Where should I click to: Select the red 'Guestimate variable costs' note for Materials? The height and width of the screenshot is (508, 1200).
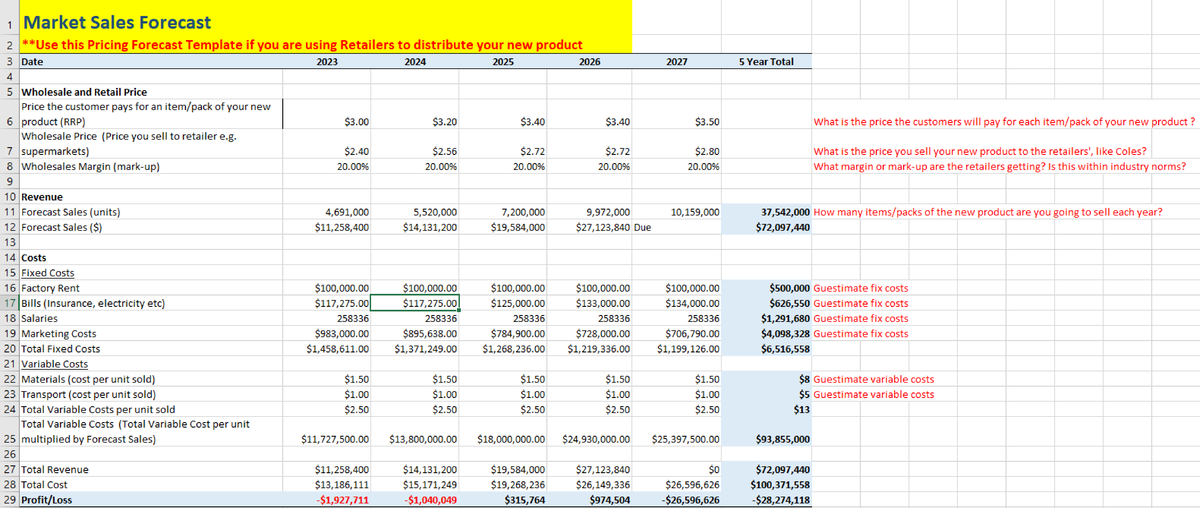(x=874, y=379)
